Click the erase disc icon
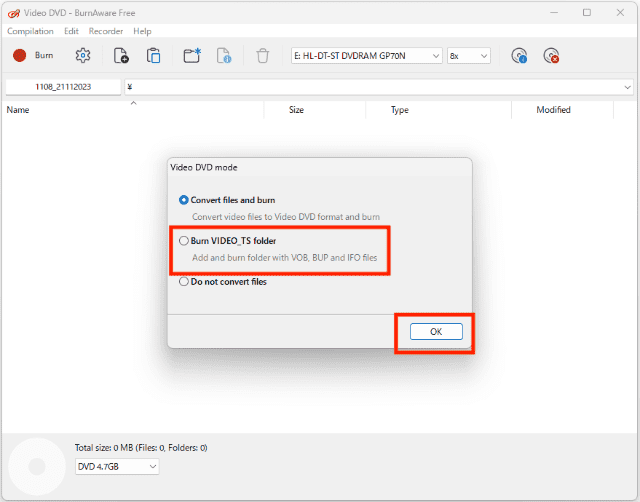The height and width of the screenshot is (502, 640). click(x=551, y=56)
